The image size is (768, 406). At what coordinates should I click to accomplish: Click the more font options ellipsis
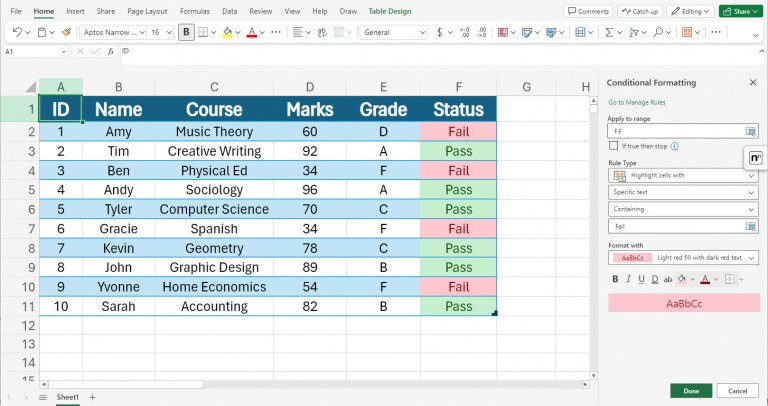(x=276, y=32)
